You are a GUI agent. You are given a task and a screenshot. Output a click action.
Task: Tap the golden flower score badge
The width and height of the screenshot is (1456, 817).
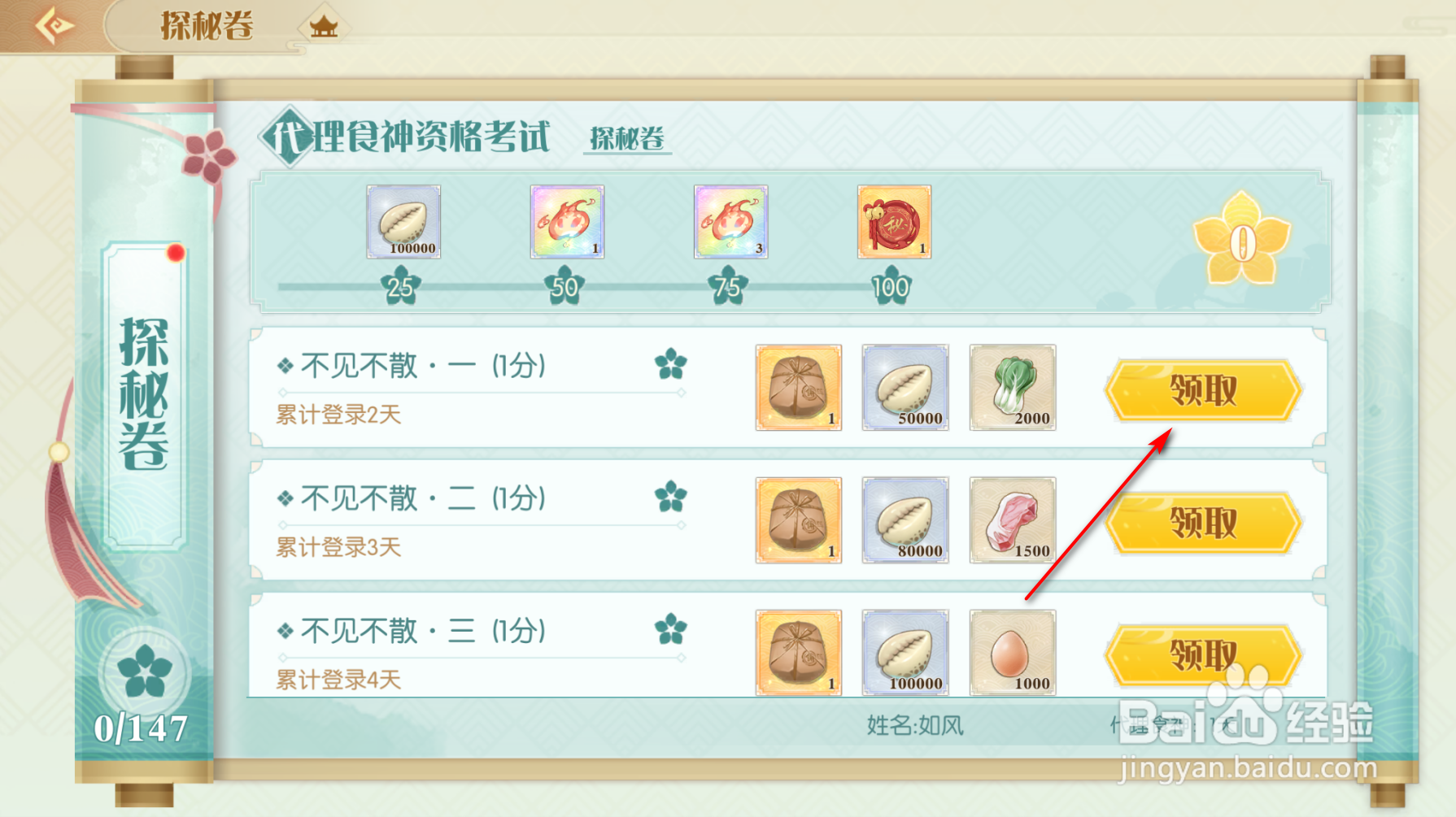coord(1241,240)
